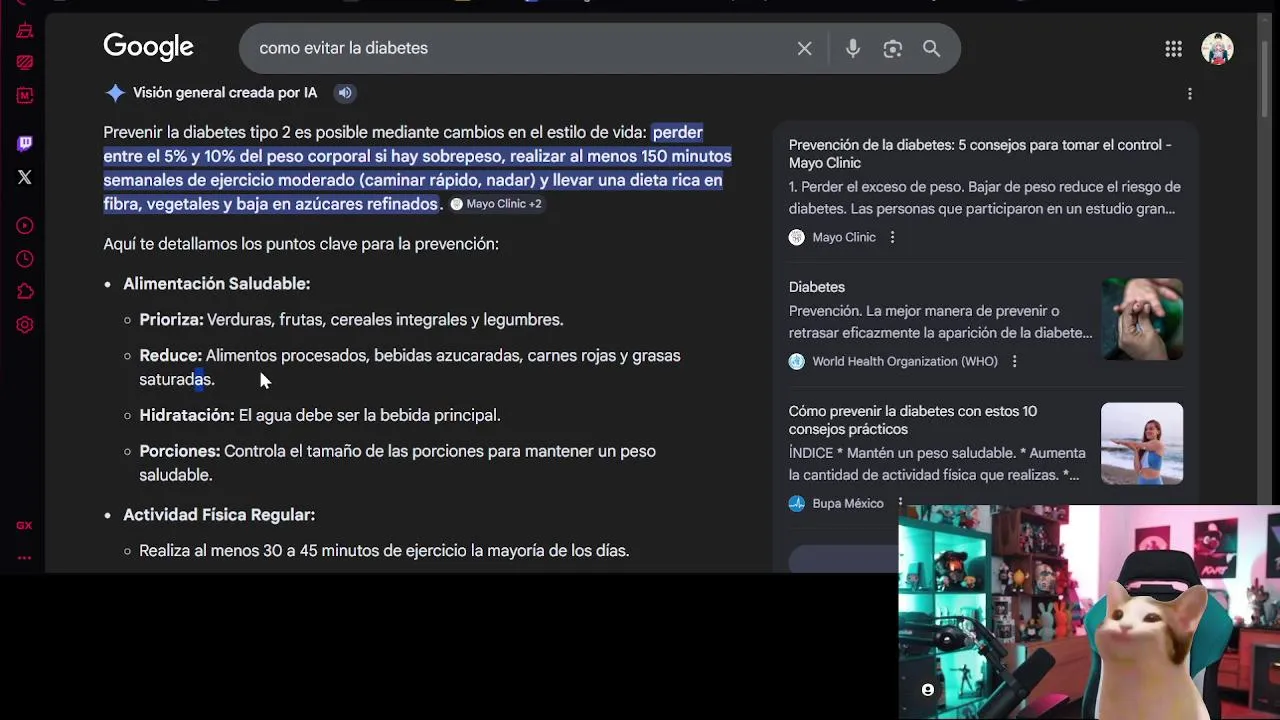Open the AI overview three-dot options menu
Viewport: 1280px width, 720px height.
tap(1189, 93)
